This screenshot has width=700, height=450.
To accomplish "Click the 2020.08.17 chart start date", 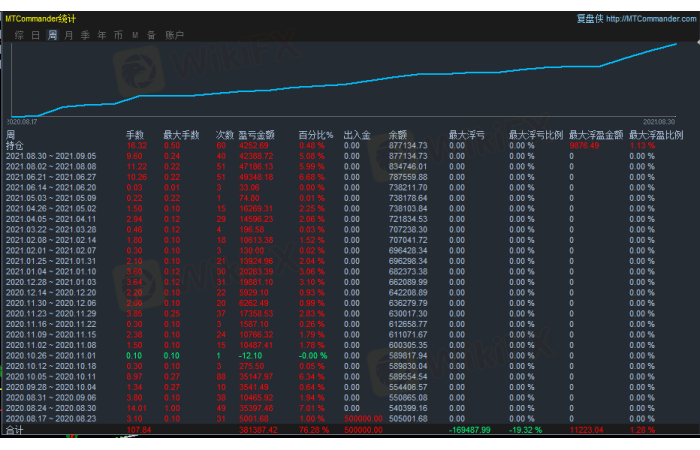I will pyautogui.click(x=22, y=121).
